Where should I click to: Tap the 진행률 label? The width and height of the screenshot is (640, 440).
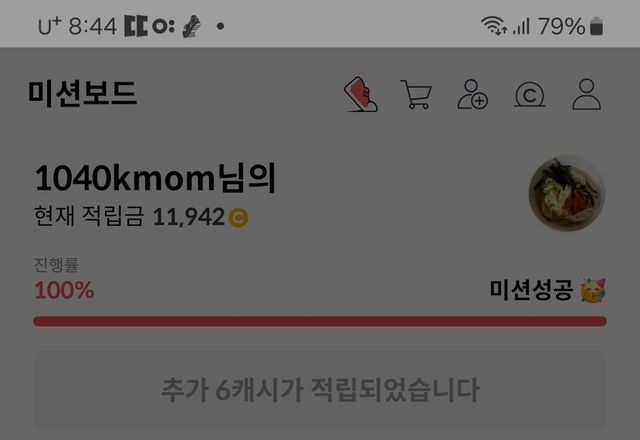point(56,265)
